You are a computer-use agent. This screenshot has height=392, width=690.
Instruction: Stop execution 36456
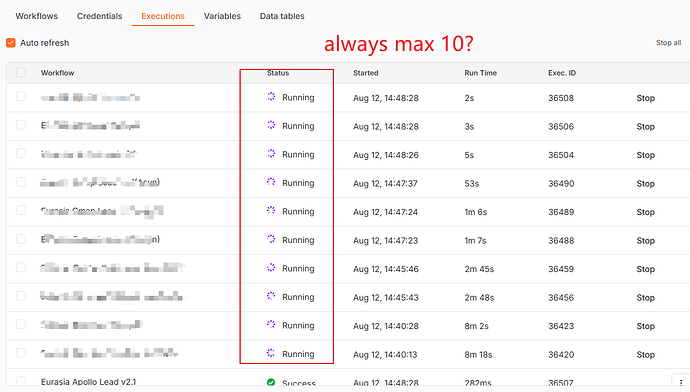(x=646, y=297)
